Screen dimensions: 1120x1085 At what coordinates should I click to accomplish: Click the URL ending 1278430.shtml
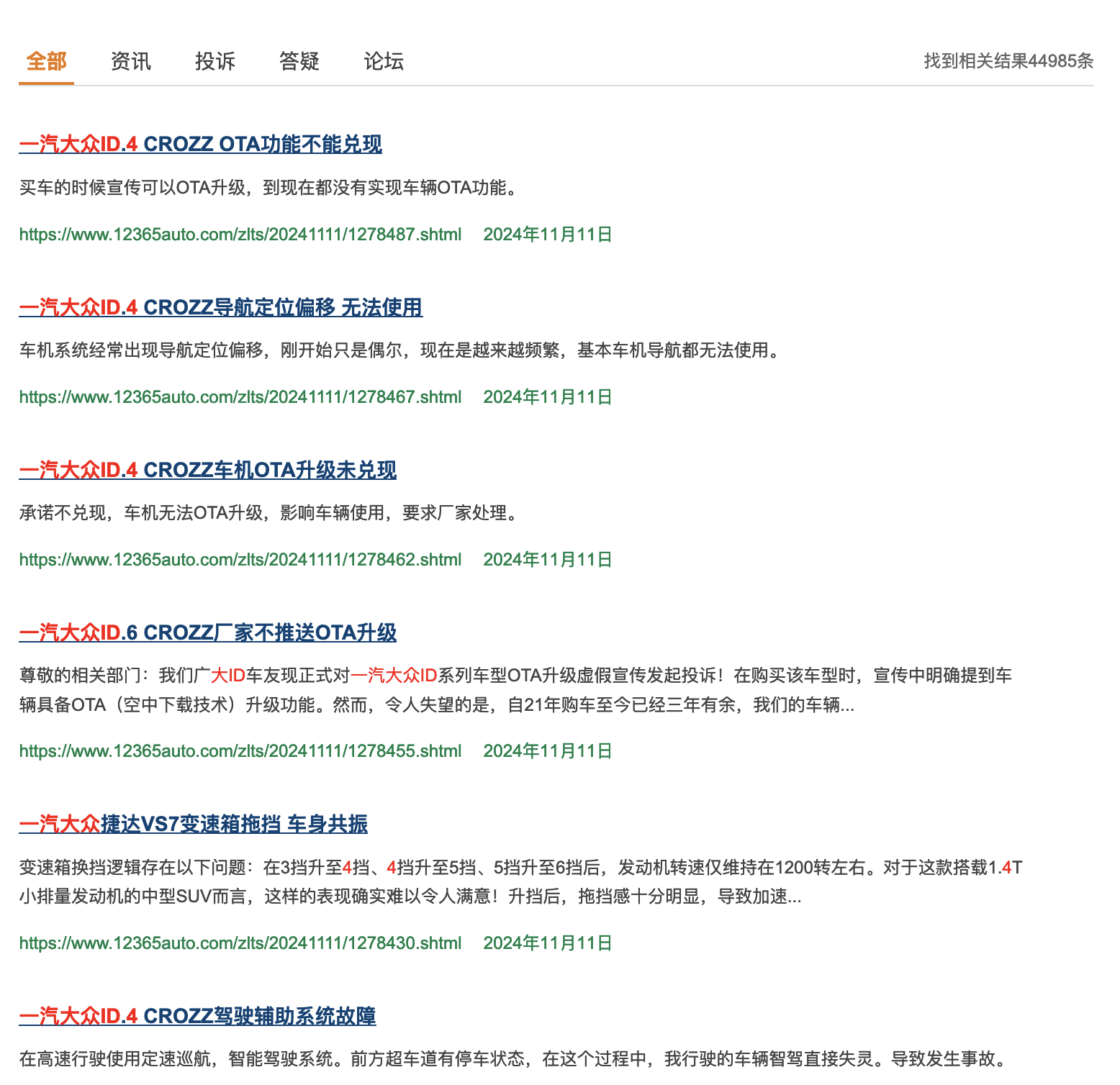click(240, 943)
